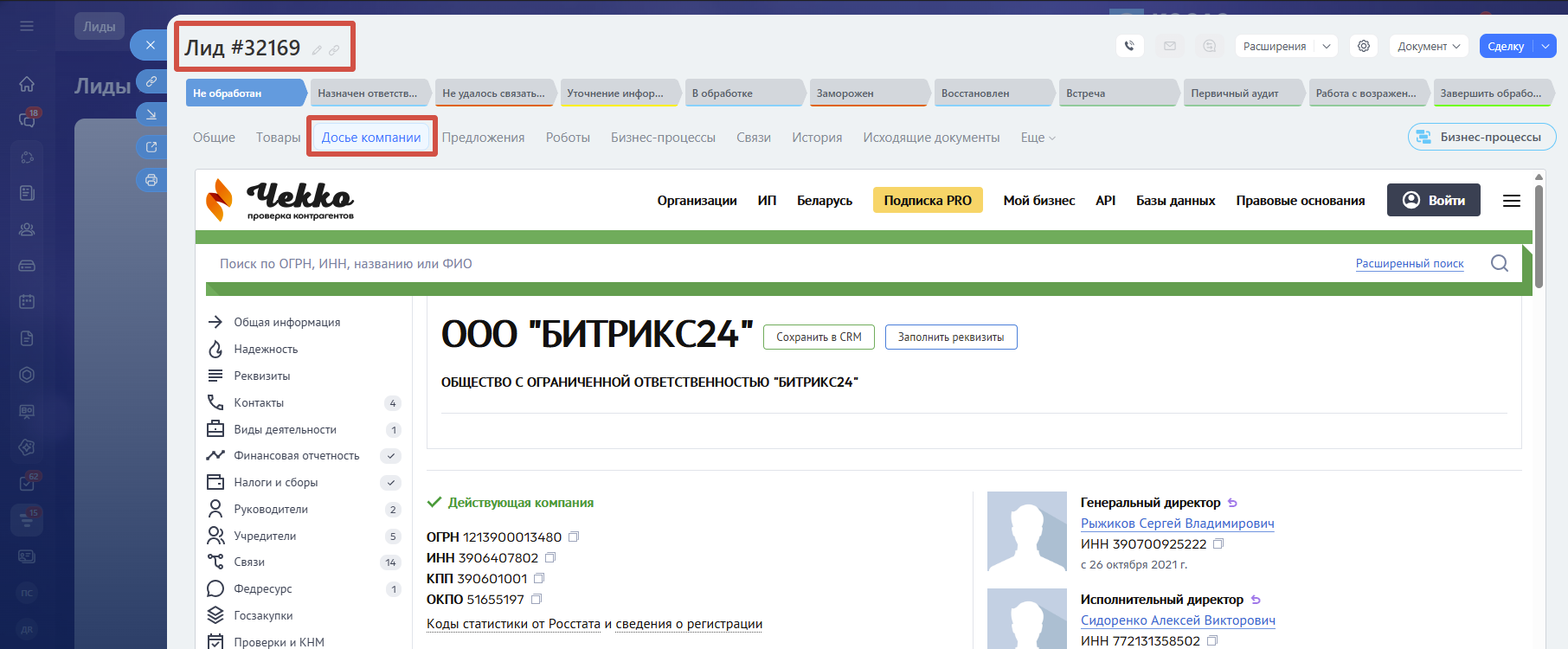This screenshot has height=649, width=1568.
Task: Set lead stage to Заморожен
Action: pos(870,93)
